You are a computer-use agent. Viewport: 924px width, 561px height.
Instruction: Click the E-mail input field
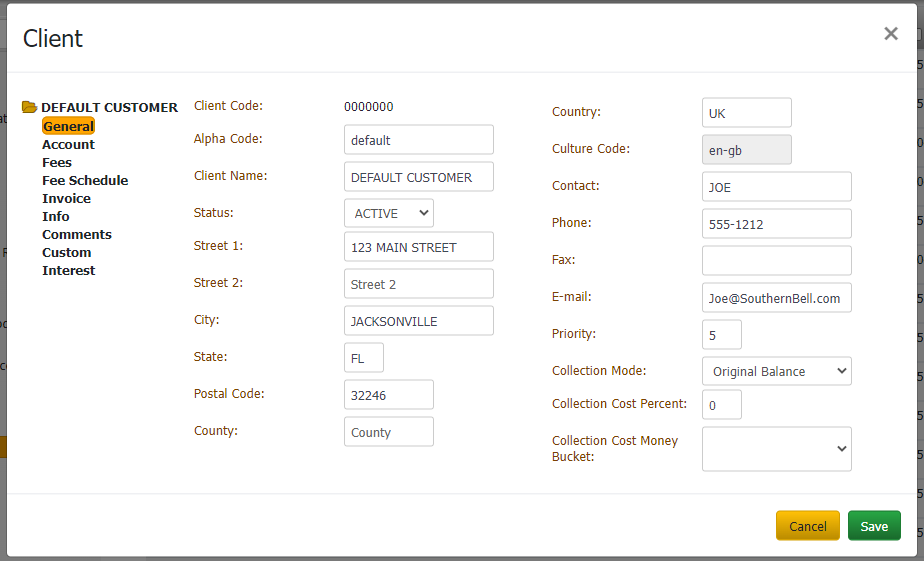pos(777,298)
